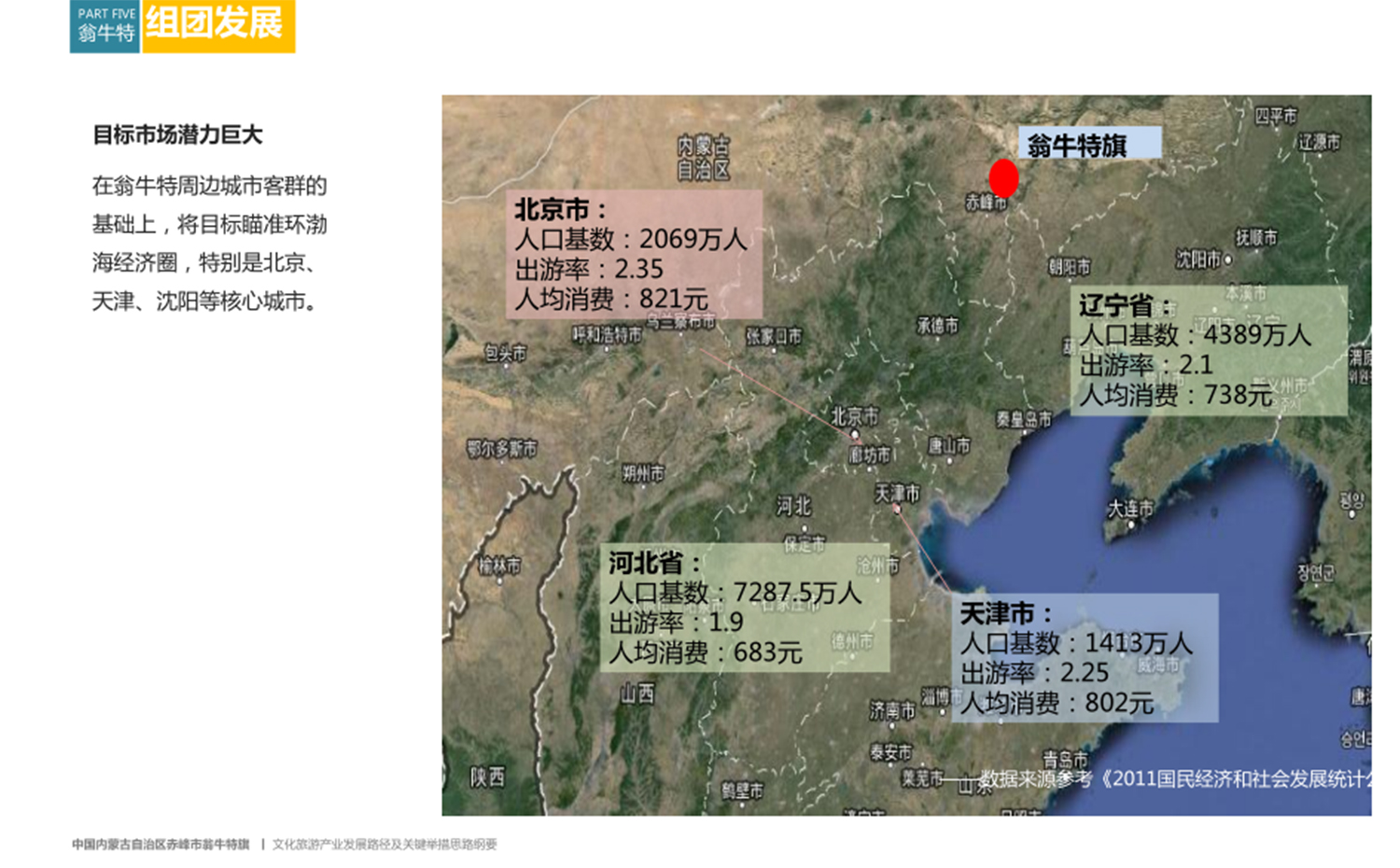Select the yellow 组团发展 title block
Image resolution: width=1400 pixels, height=868 pixels.
217,26
